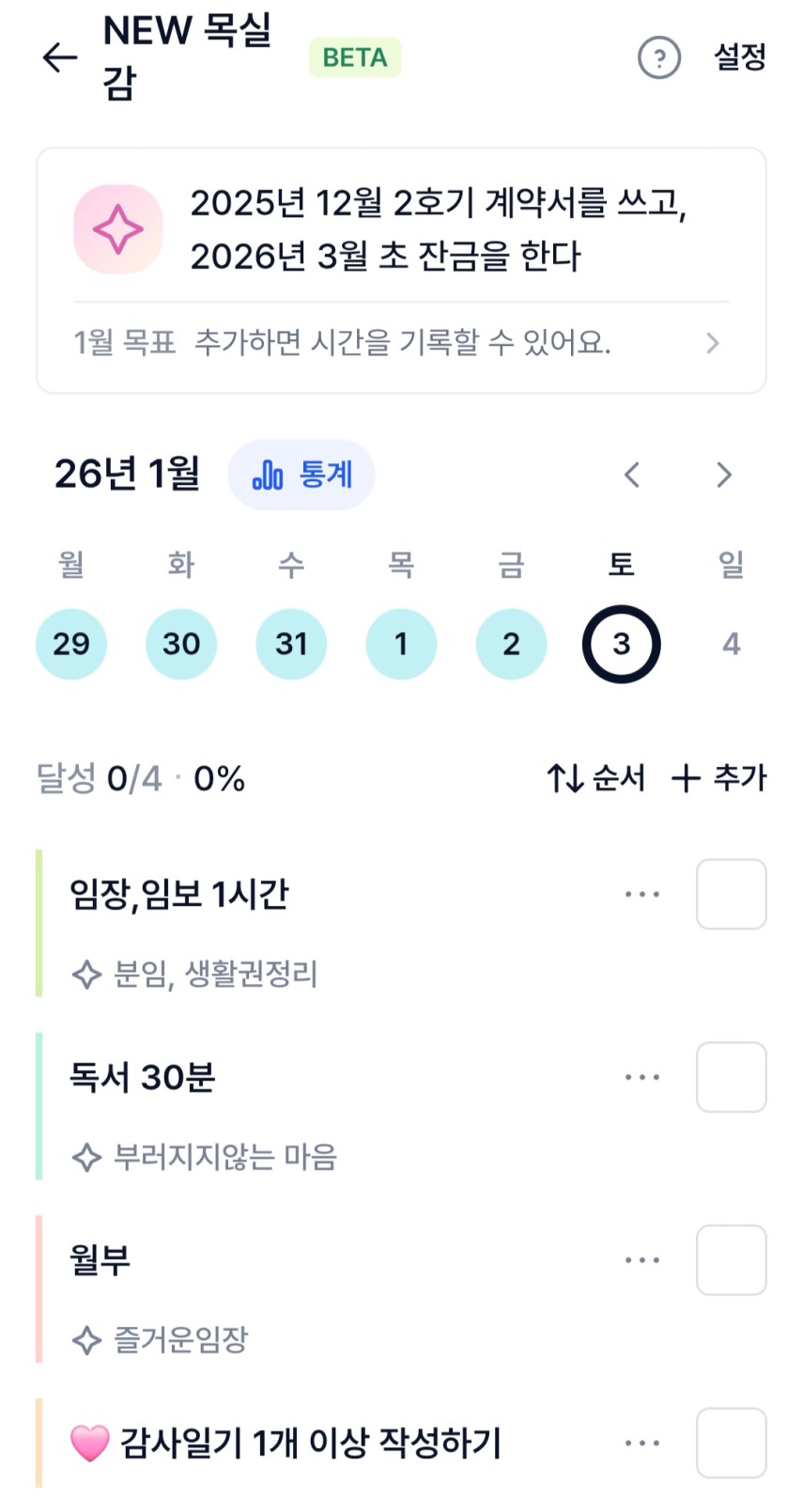Tap the 월부 task title
803x1512 pixels.
(100, 1260)
